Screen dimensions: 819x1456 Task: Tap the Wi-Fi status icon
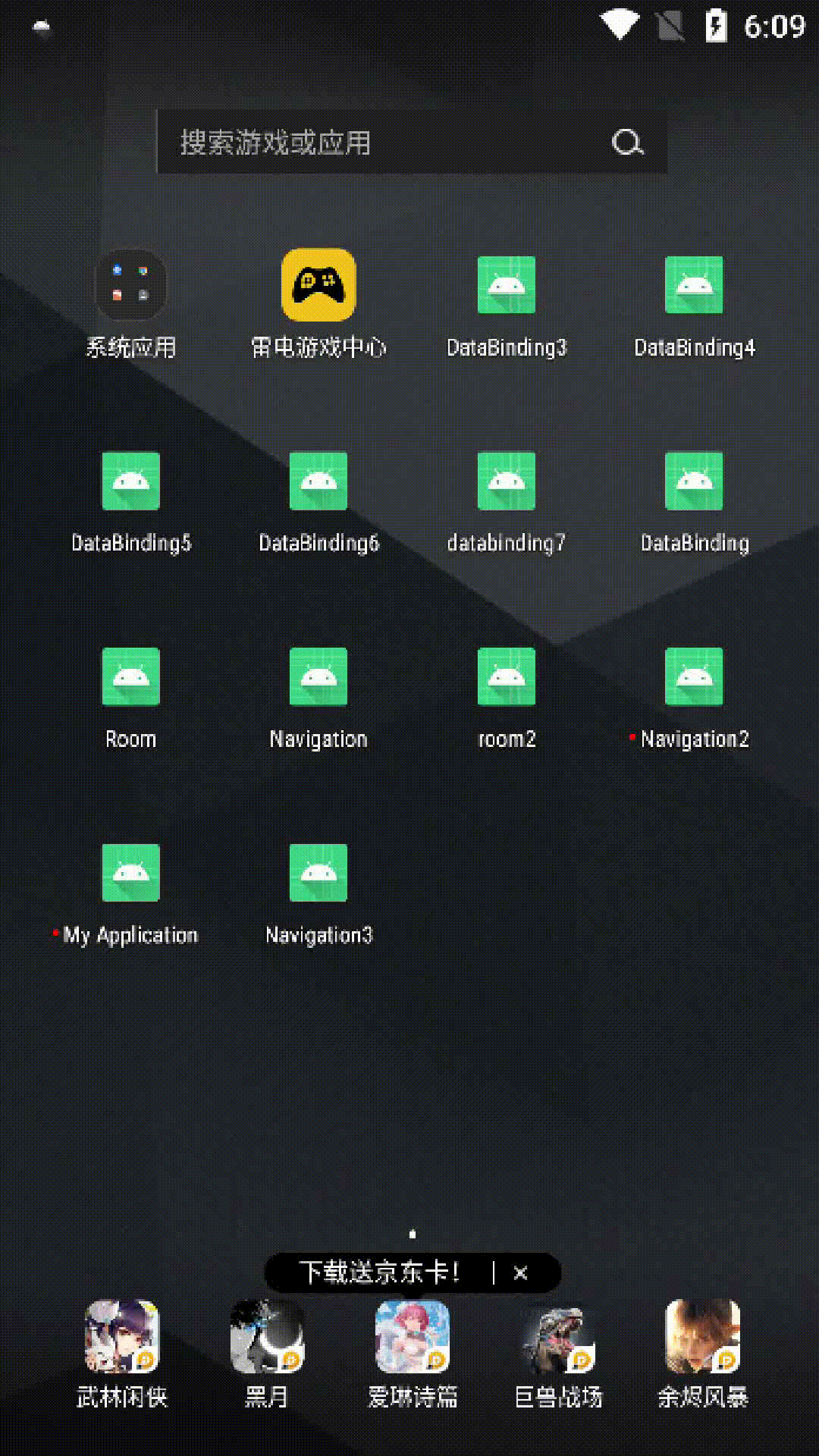click(x=620, y=25)
